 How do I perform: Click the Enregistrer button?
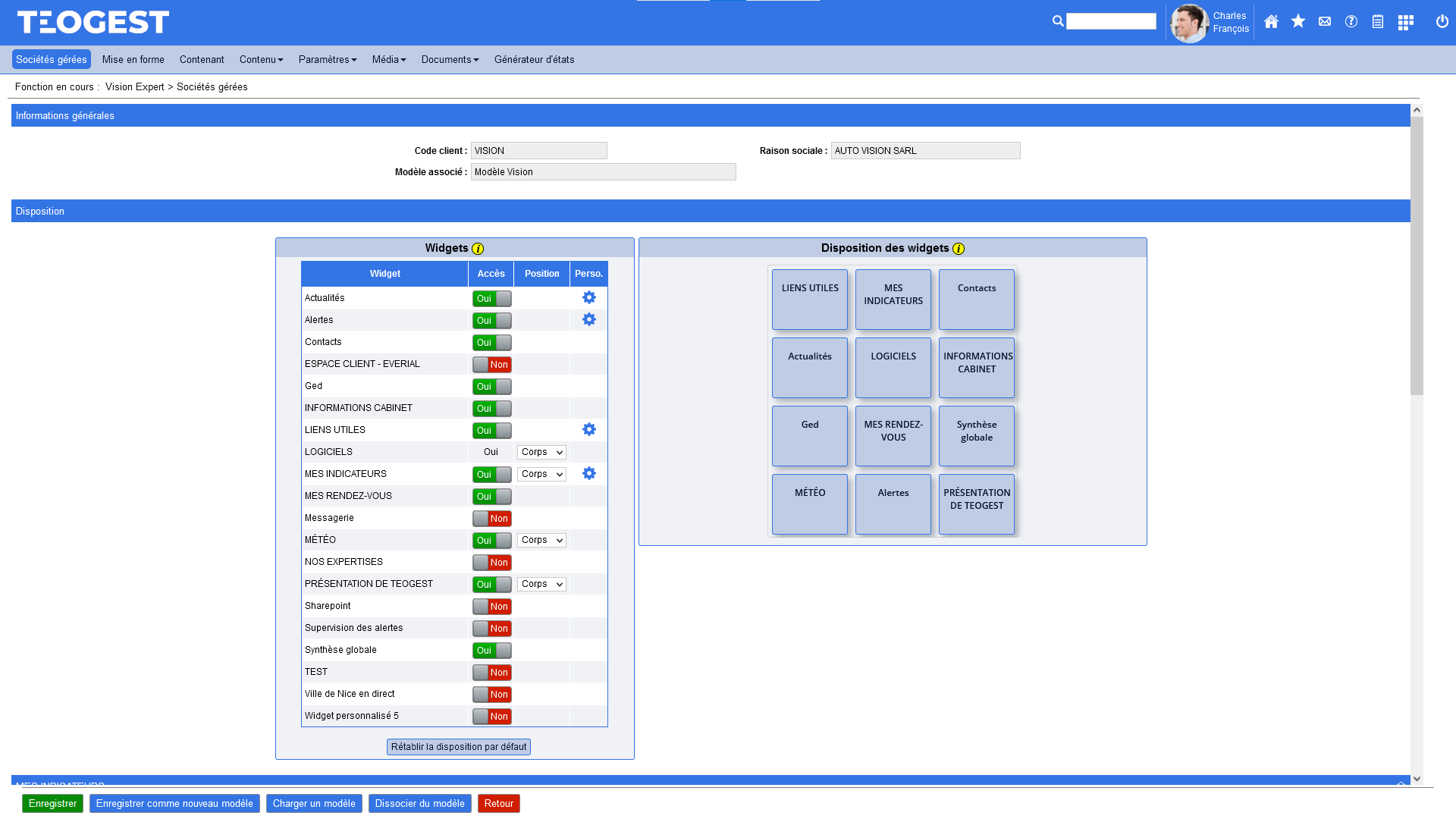[52, 804]
